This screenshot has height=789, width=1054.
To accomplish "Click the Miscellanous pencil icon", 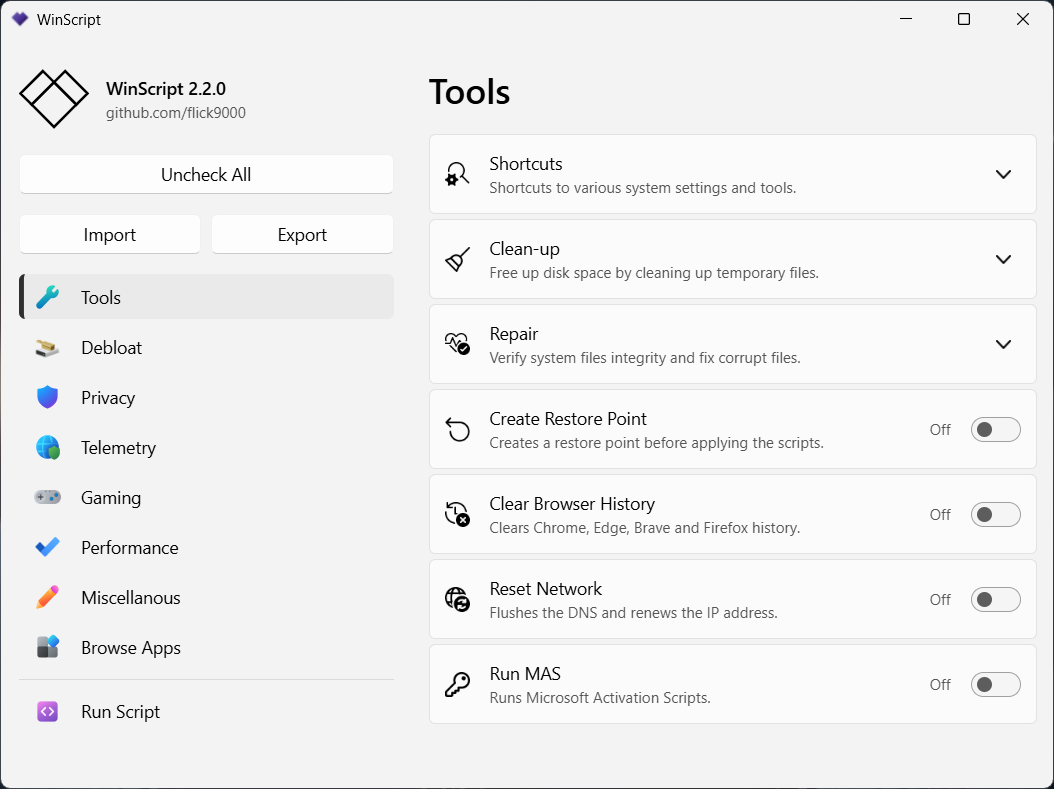I will tap(47, 598).
